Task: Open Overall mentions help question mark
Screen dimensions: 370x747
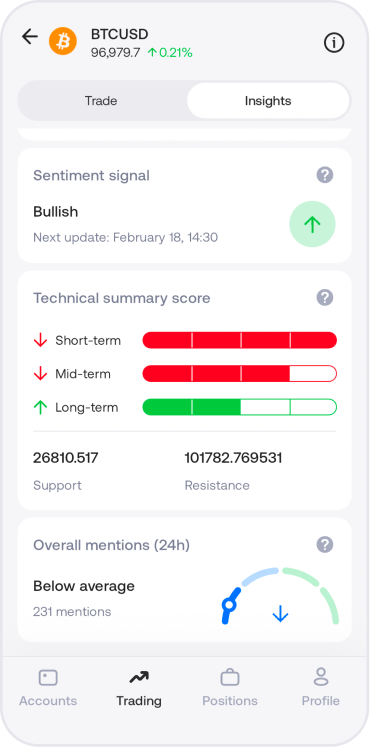Action: pos(325,545)
